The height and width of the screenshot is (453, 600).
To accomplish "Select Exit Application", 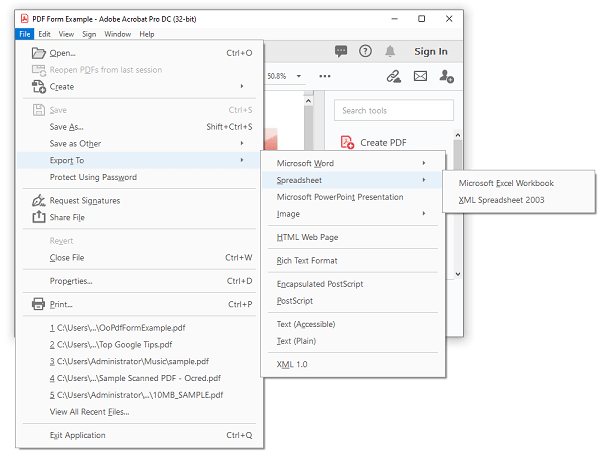I will click(x=139, y=435).
